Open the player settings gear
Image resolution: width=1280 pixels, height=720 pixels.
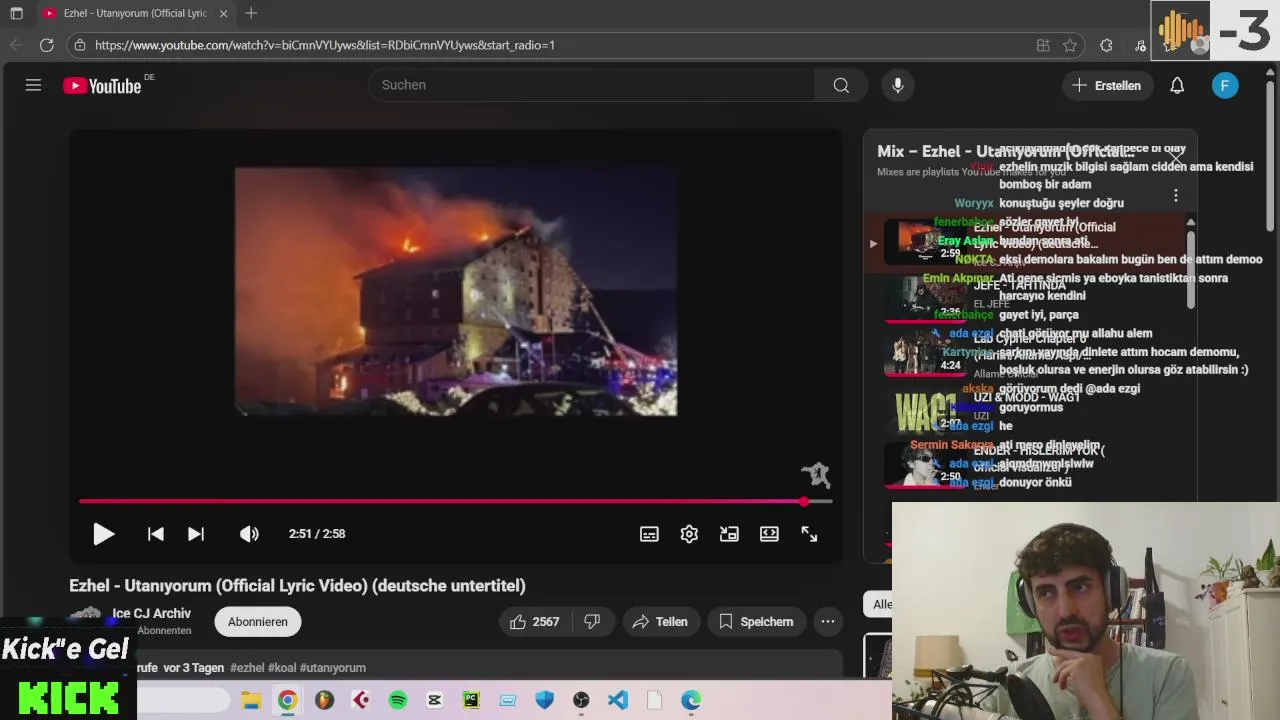[x=689, y=534]
